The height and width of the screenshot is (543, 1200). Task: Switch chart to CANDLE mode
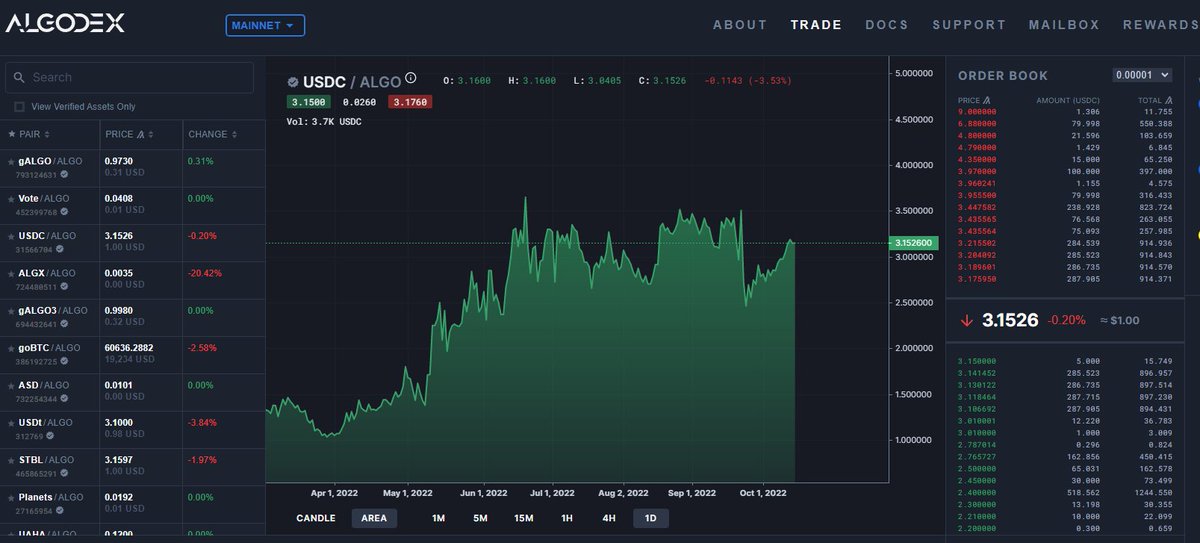[x=316, y=518]
